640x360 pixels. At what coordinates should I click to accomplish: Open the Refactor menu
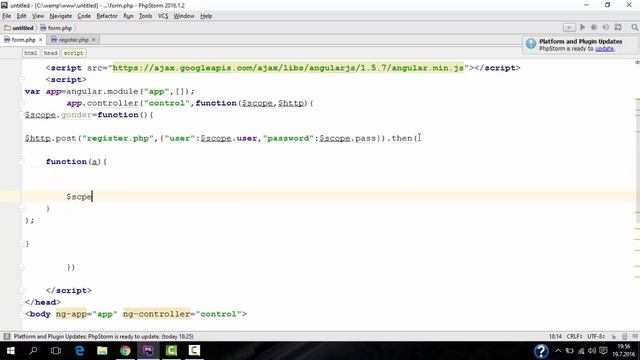pyautogui.click(x=107, y=16)
